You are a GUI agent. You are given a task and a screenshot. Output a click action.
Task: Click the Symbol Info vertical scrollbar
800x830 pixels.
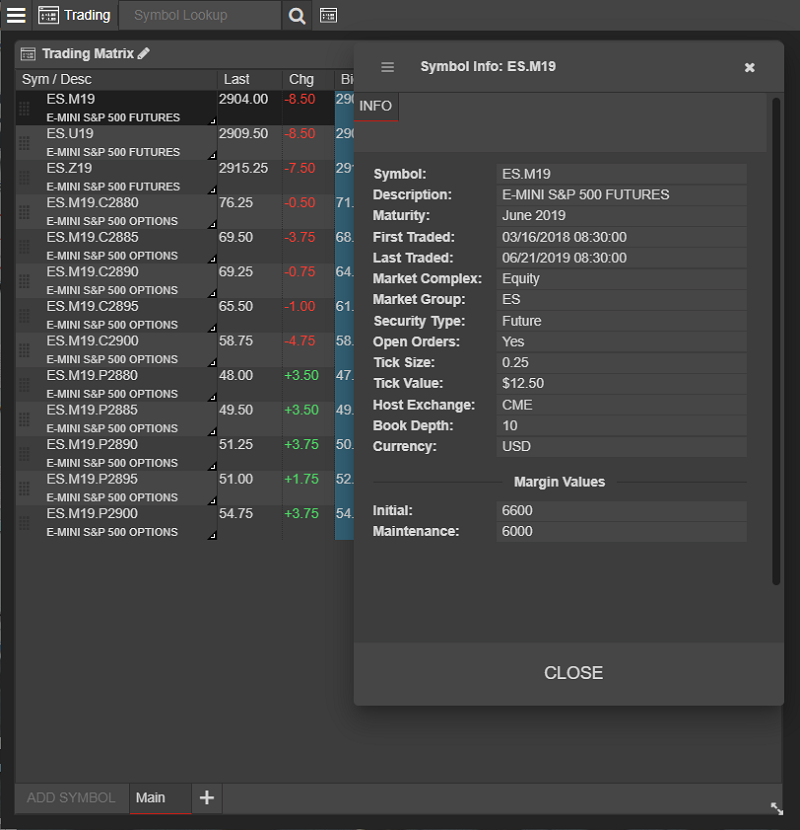tap(776, 341)
